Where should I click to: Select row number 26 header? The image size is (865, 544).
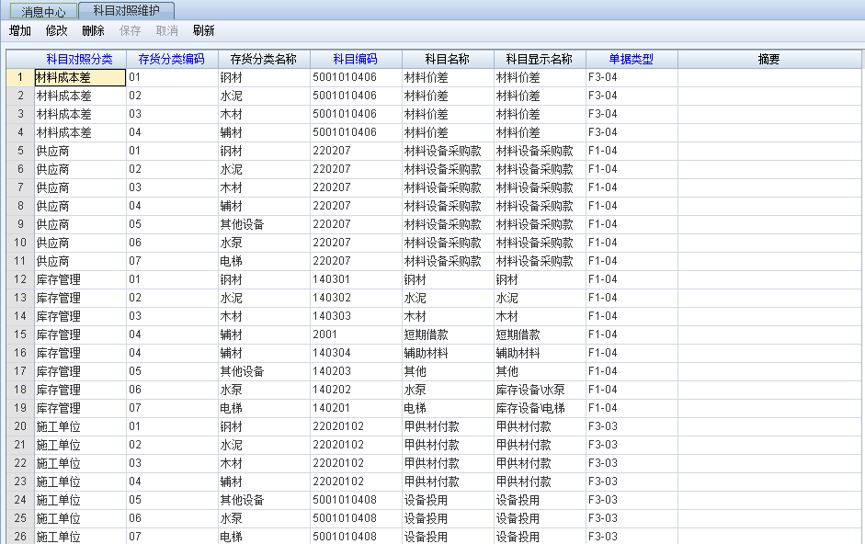point(20,536)
